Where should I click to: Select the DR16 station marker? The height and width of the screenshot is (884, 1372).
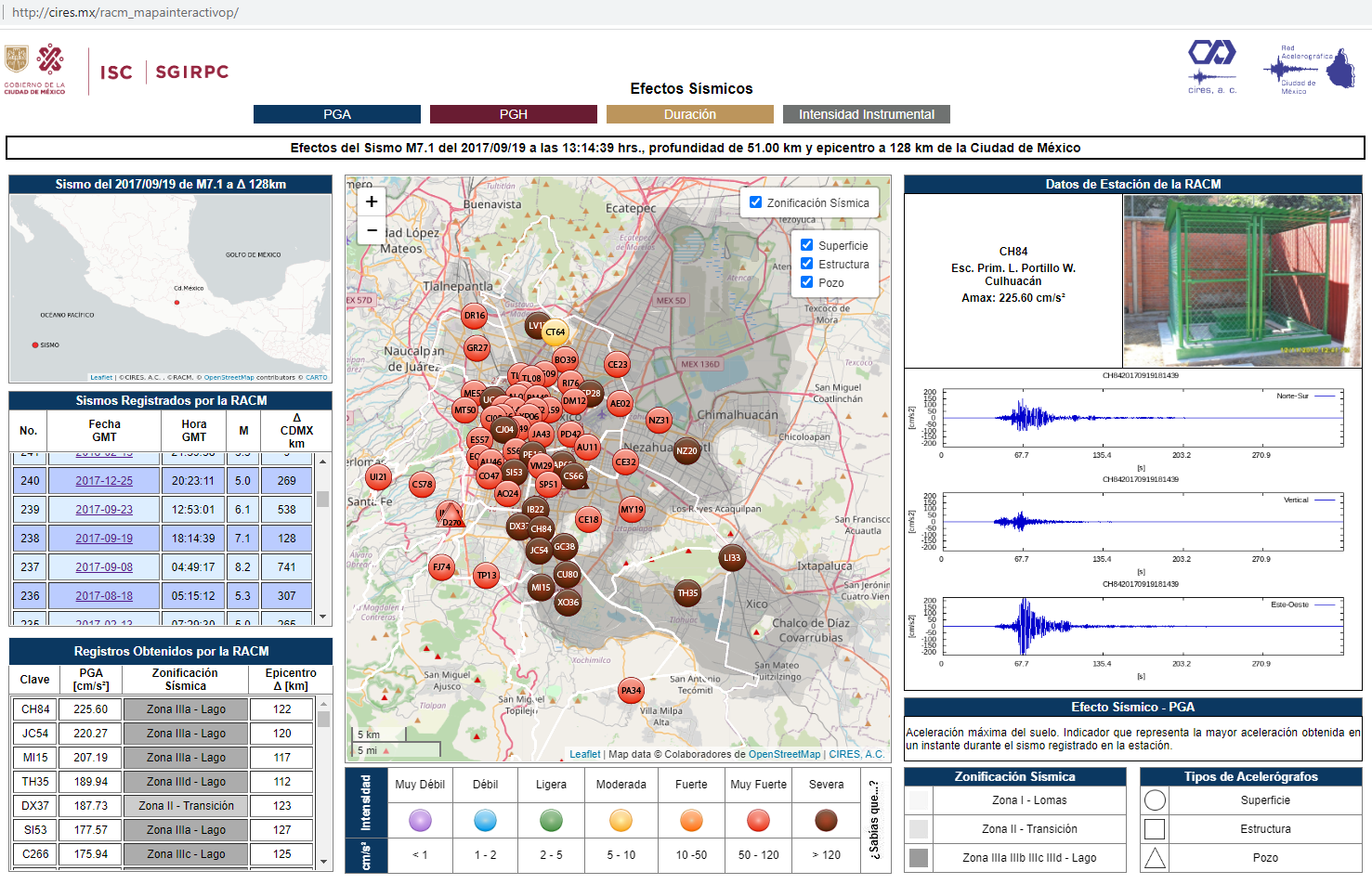[x=475, y=316]
